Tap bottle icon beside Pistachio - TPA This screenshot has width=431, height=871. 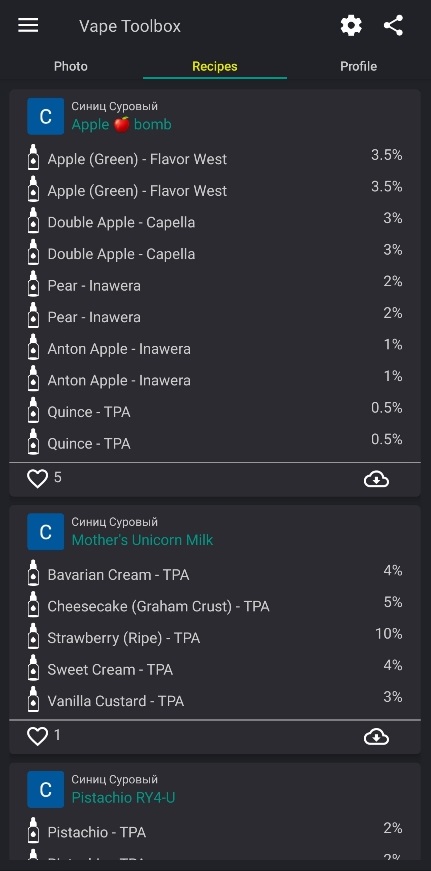[x=34, y=831]
